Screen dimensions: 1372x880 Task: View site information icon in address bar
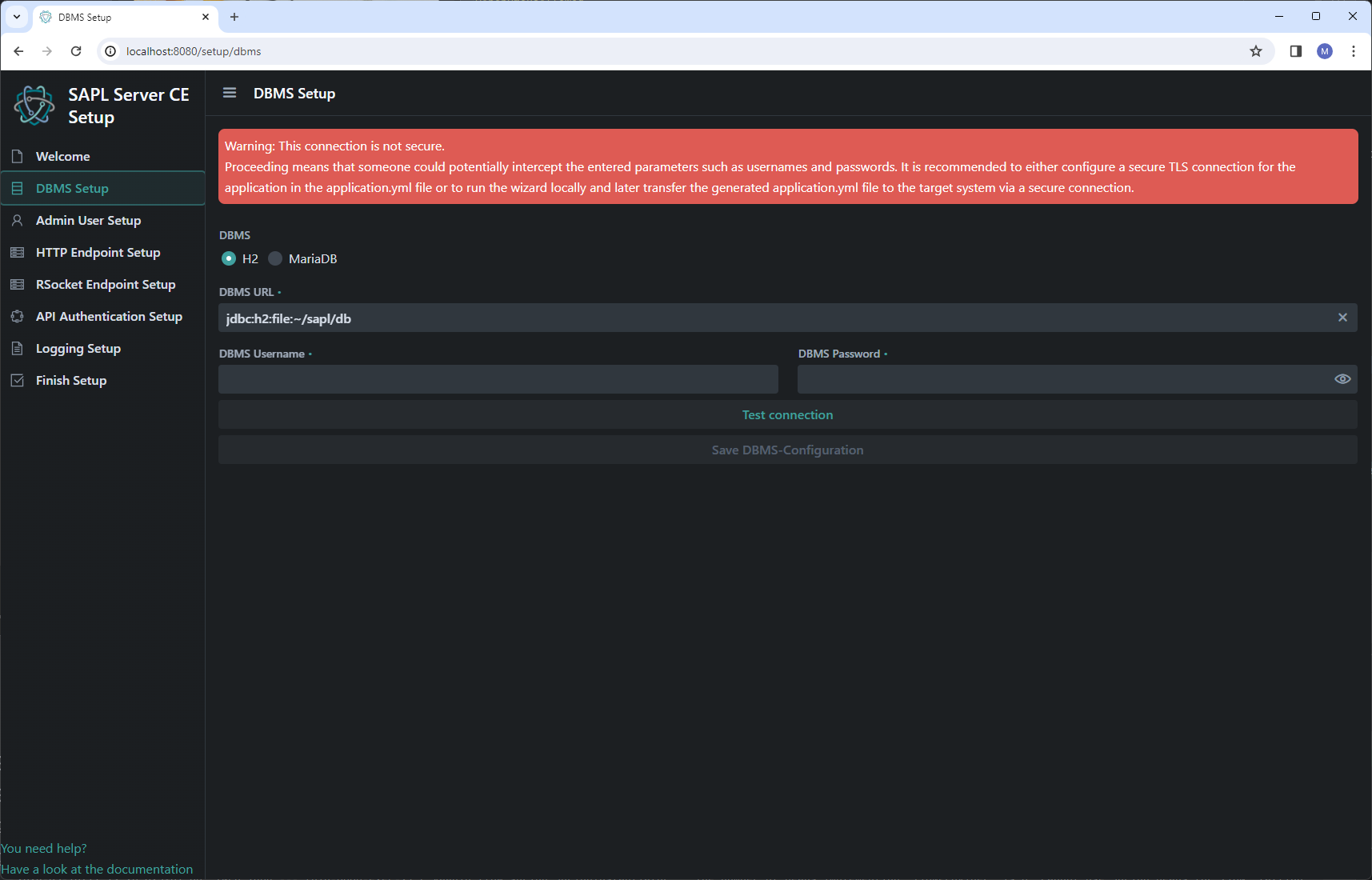(x=110, y=51)
